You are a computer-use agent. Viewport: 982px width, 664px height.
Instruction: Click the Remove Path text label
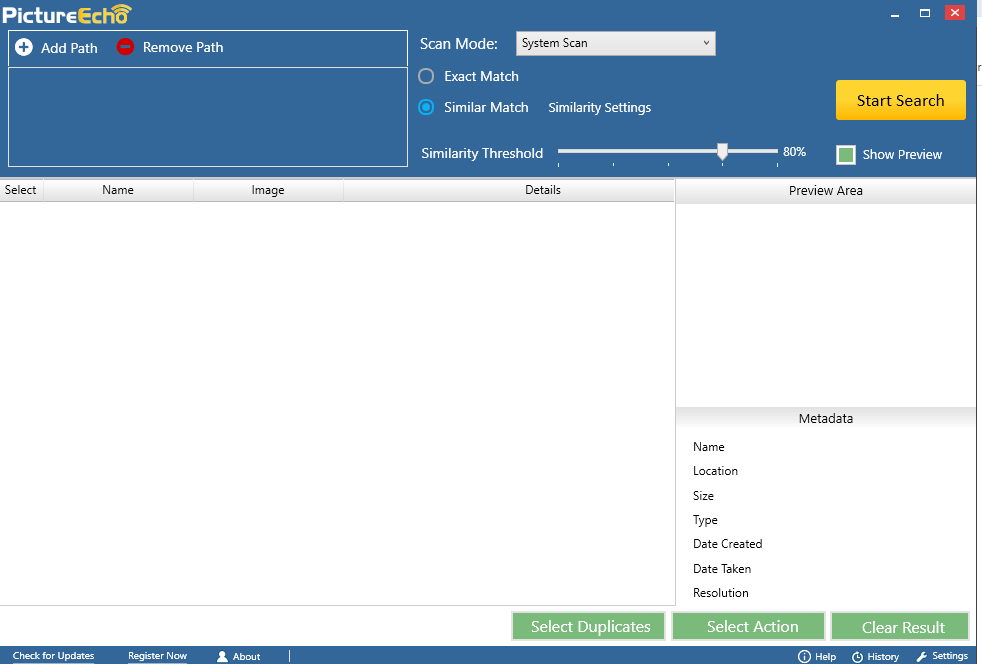pyautogui.click(x=183, y=47)
